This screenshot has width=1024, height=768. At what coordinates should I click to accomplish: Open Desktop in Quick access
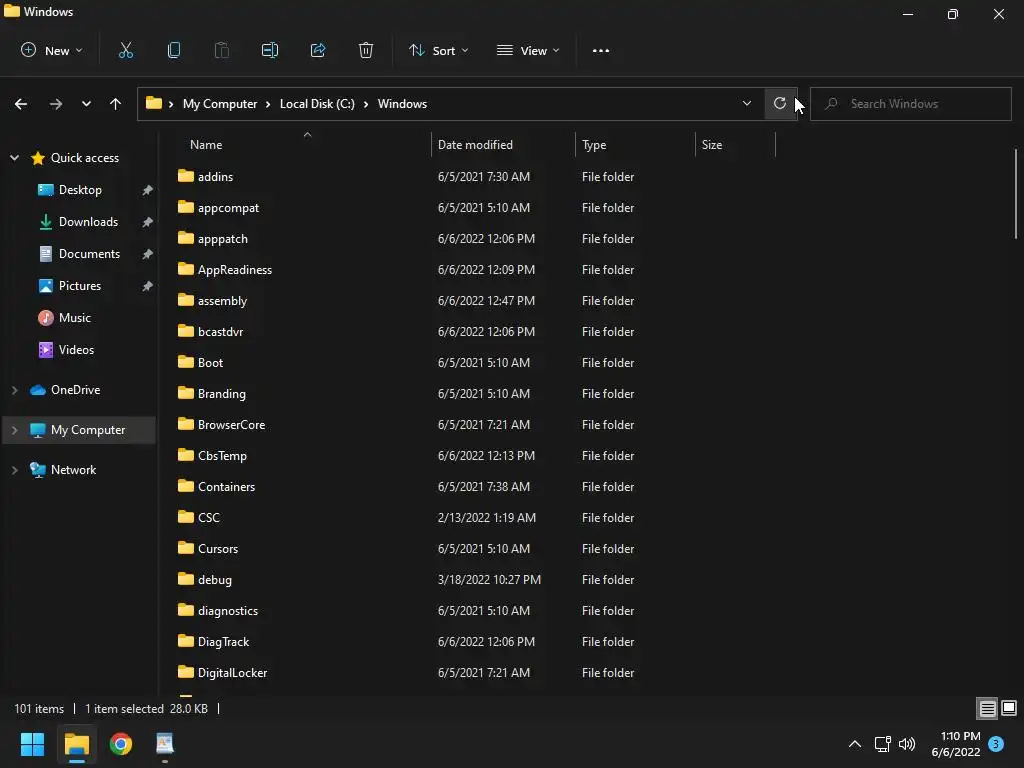(80, 190)
